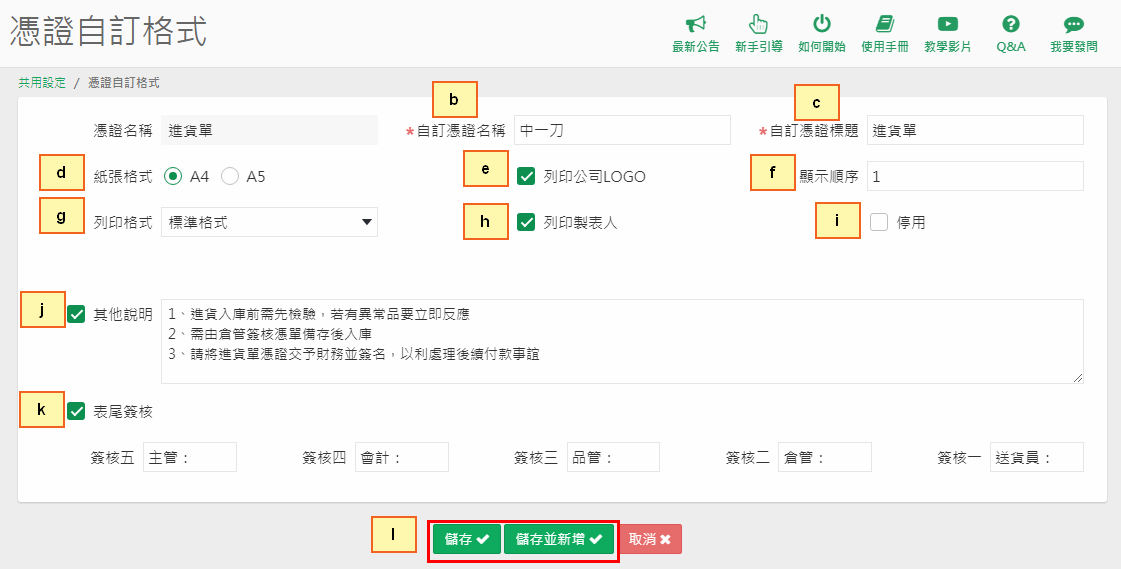Open the 我要發問 chat bubble icon
The height and width of the screenshot is (569, 1121).
click(1074, 25)
